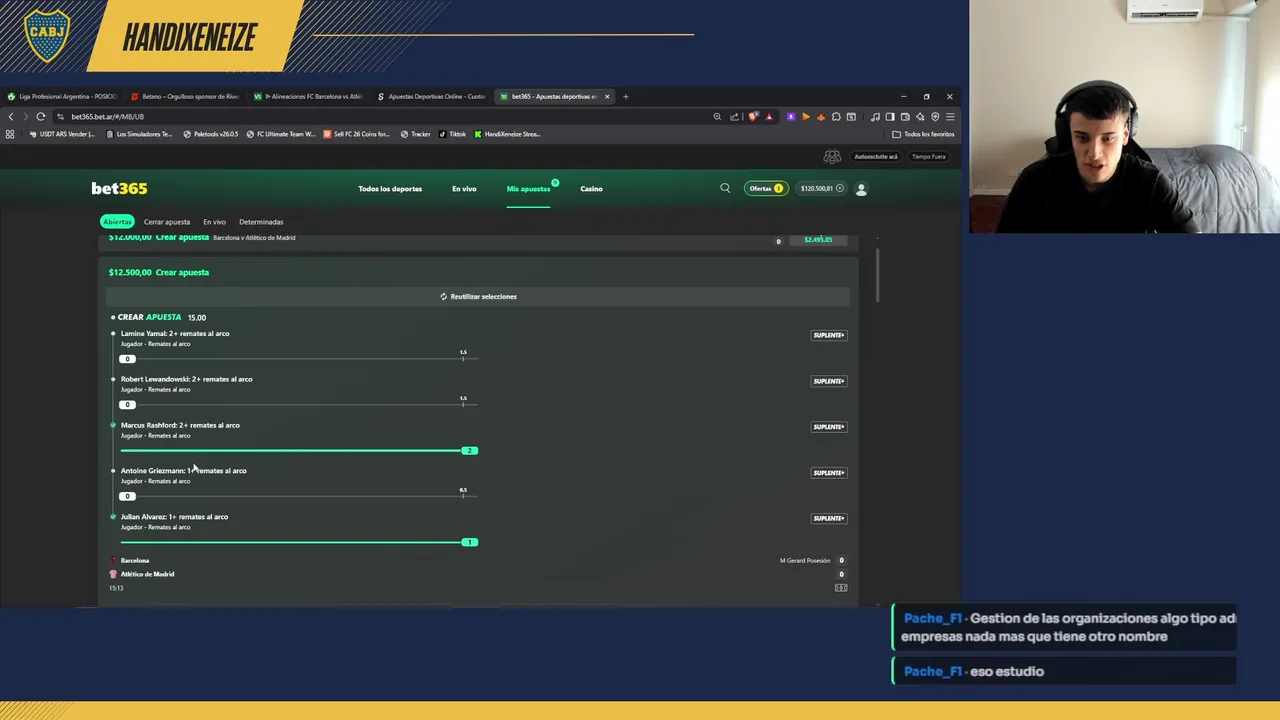
Task: Open the bet365 account profile icon
Action: [x=861, y=188]
